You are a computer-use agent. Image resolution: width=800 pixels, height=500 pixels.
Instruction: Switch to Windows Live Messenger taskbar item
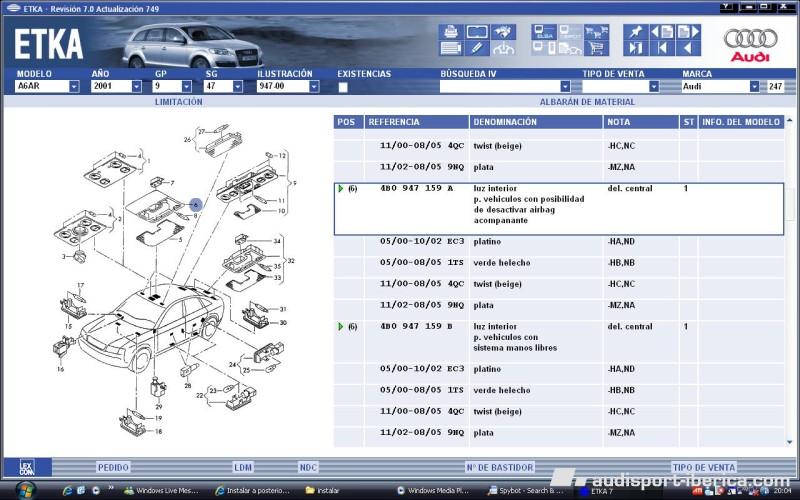click(162, 491)
